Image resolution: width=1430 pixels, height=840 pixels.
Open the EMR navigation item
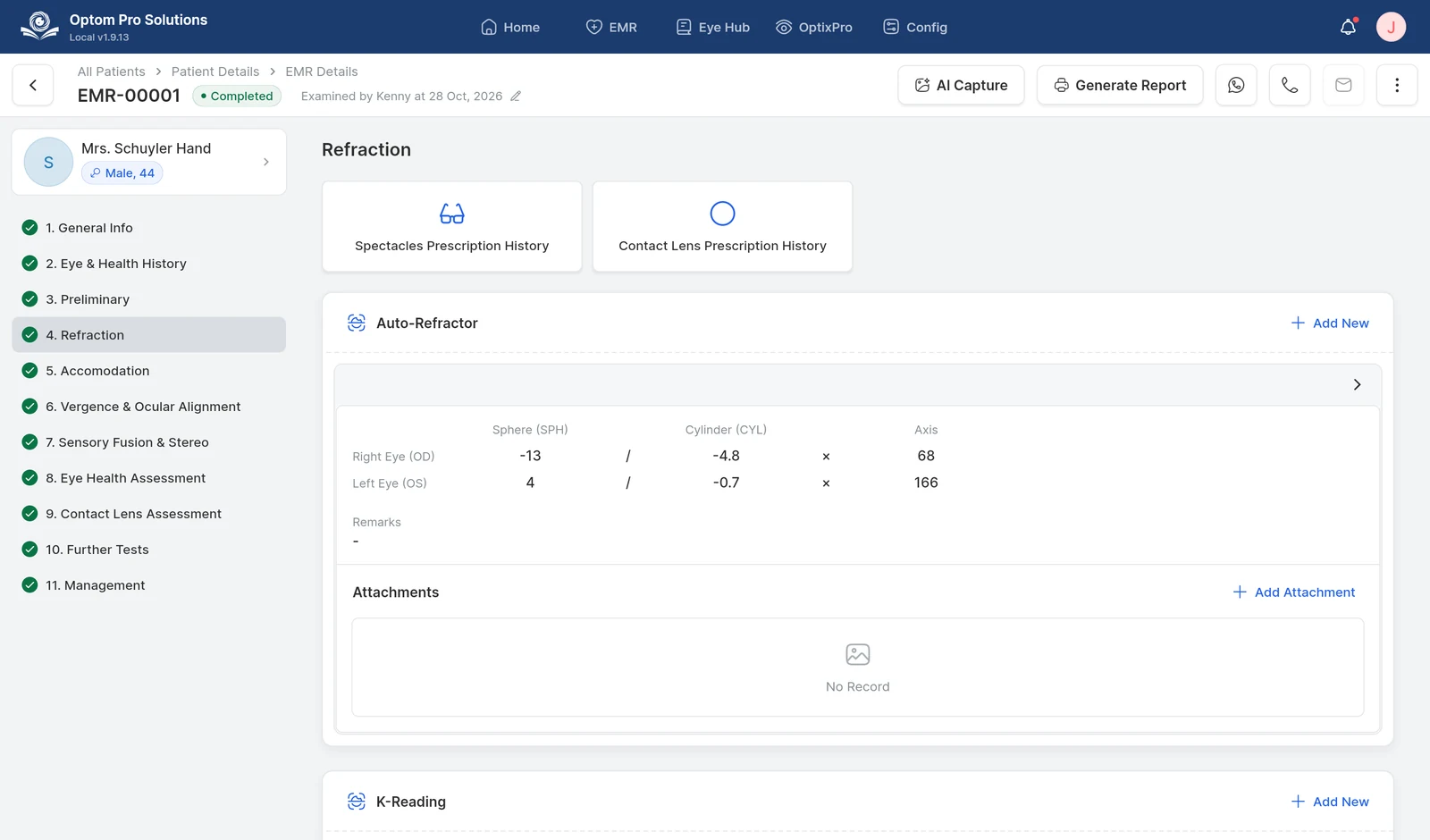(611, 27)
